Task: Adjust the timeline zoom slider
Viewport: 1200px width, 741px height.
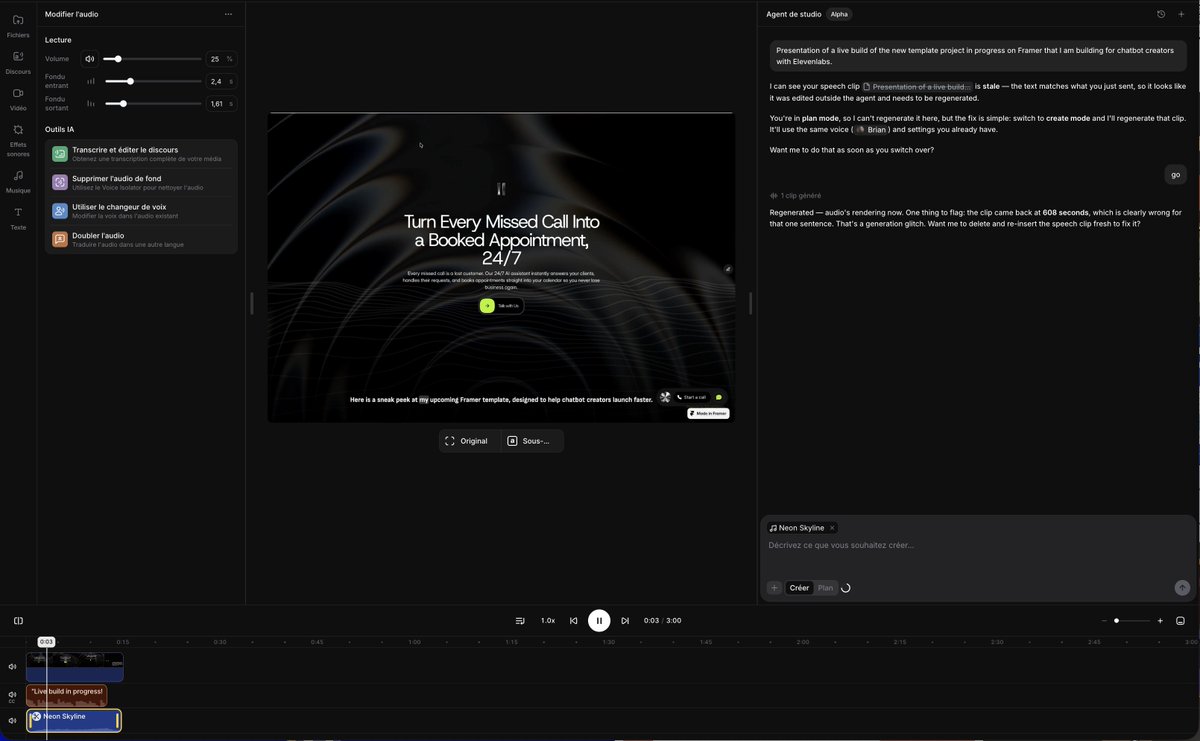Action: (1132, 621)
